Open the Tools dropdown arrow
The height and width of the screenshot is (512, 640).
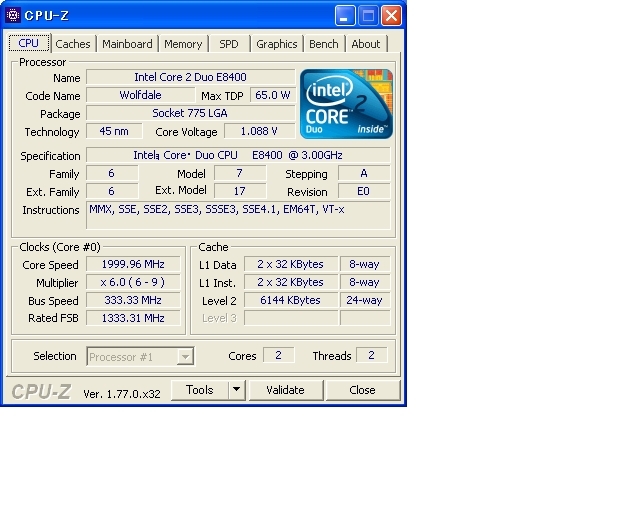[236, 390]
